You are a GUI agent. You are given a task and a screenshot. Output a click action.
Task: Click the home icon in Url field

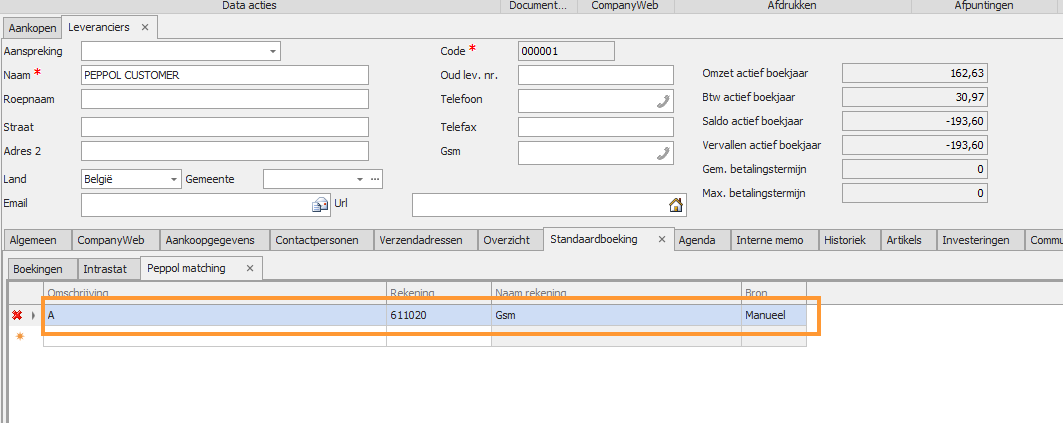[x=675, y=205]
